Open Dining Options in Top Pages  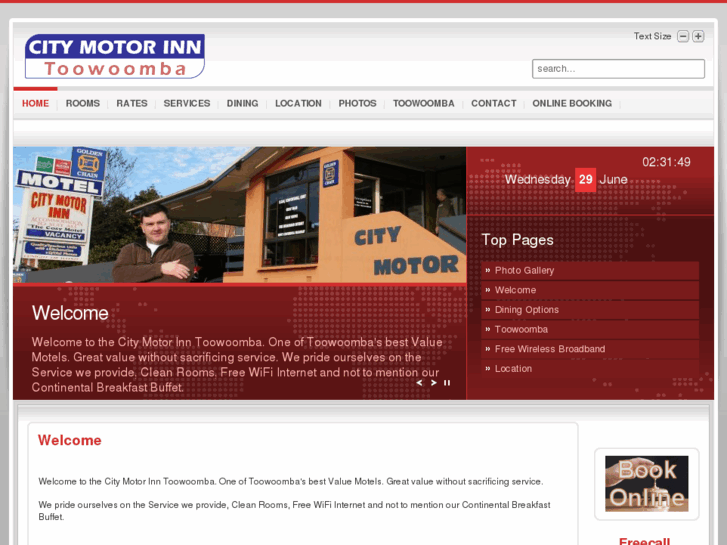pyautogui.click(x=590, y=310)
